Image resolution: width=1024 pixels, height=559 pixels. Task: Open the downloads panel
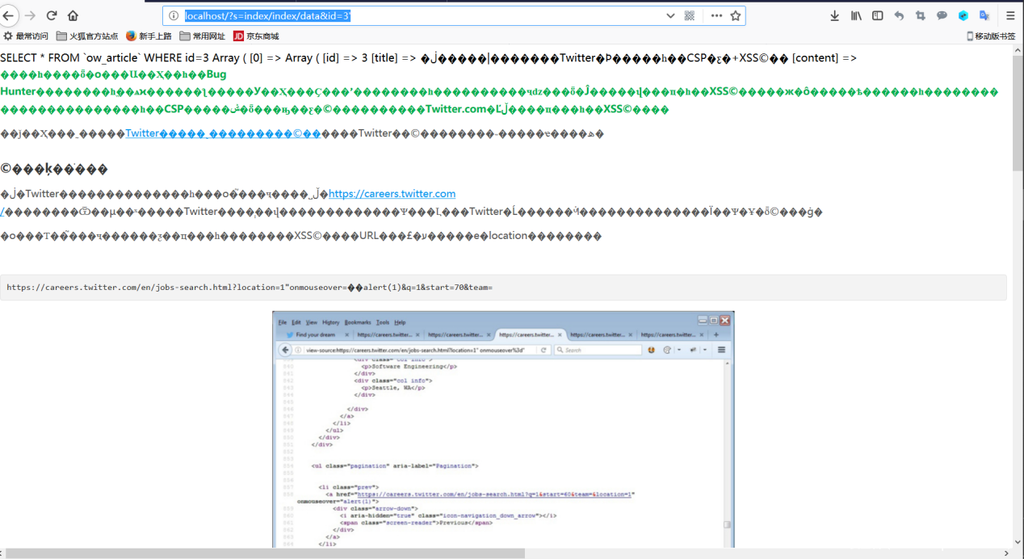[x=834, y=16]
